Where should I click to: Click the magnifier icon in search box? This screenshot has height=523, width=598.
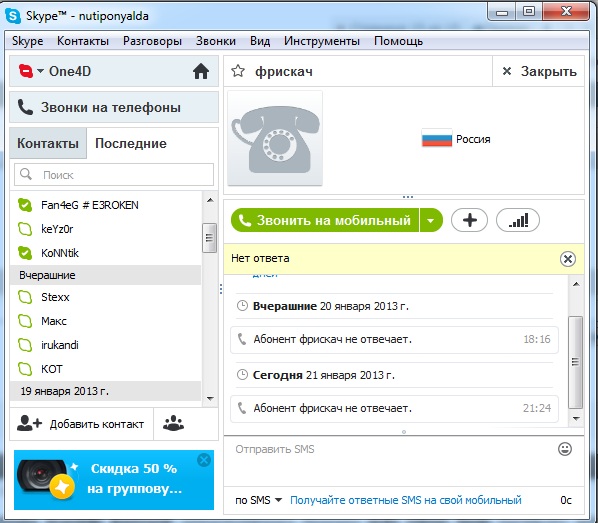click(x=26, y=174)
